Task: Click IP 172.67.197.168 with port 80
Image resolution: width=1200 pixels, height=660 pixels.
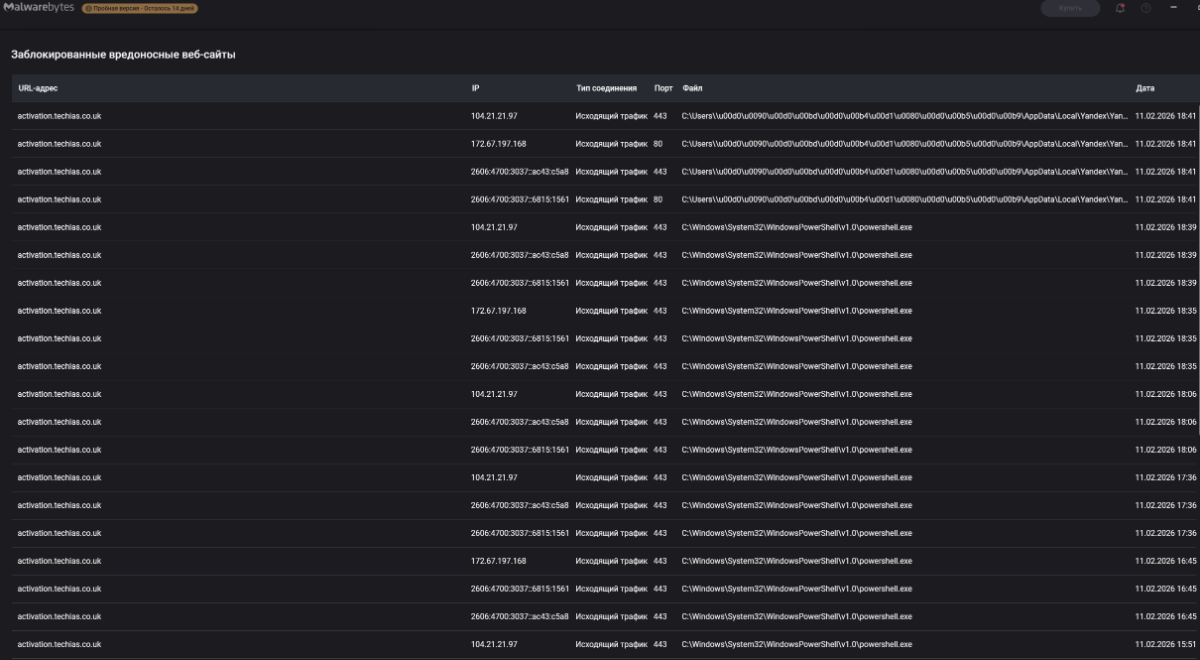Action: pyautogui.click(x=498, y=144)
